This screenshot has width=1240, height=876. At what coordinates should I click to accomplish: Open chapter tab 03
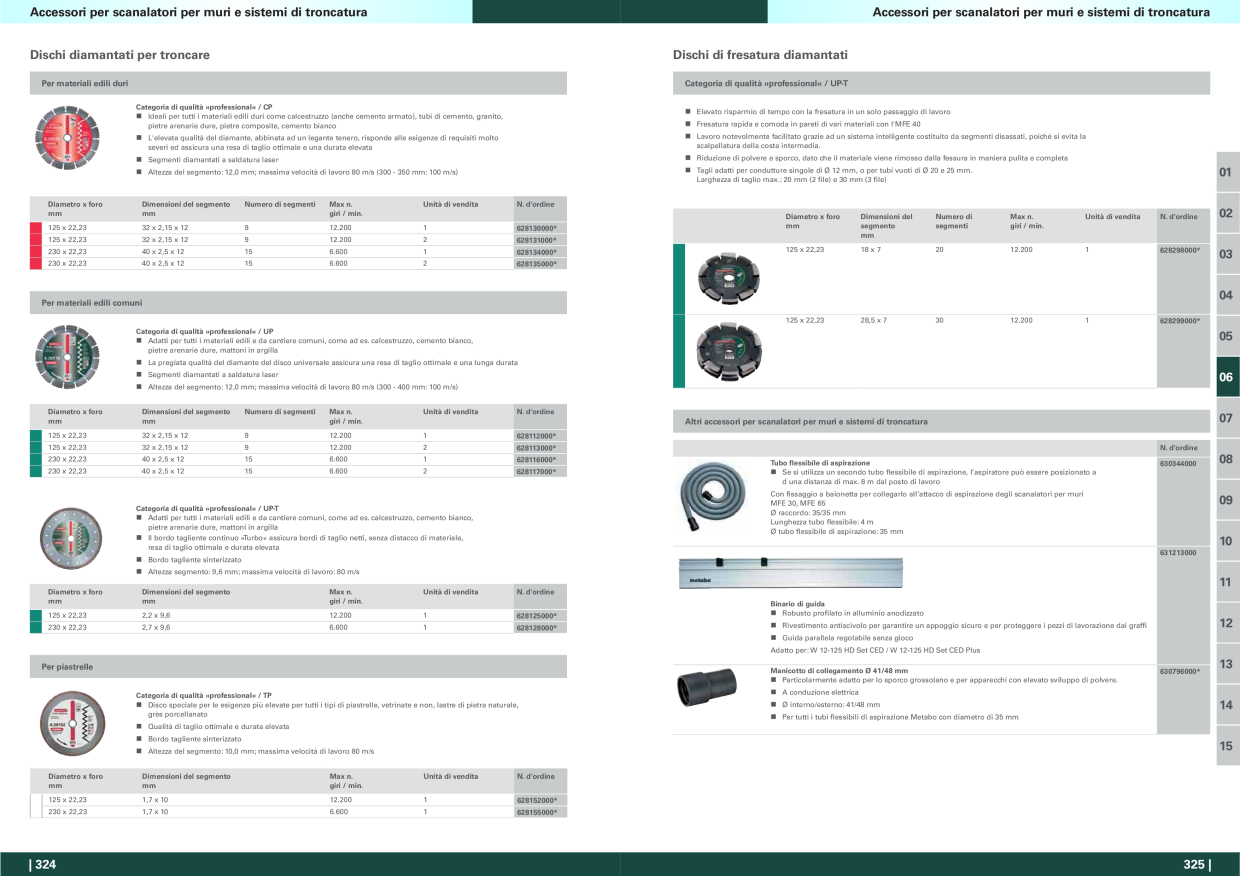tap(1227, 254)
